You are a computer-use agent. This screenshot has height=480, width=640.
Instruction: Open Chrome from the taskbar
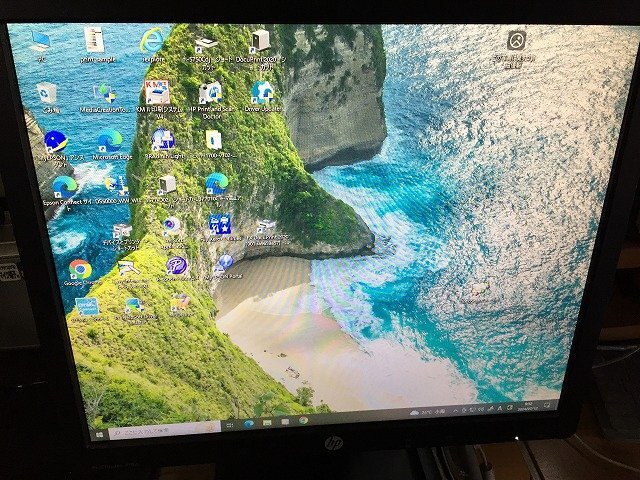[x=303, y=420]
